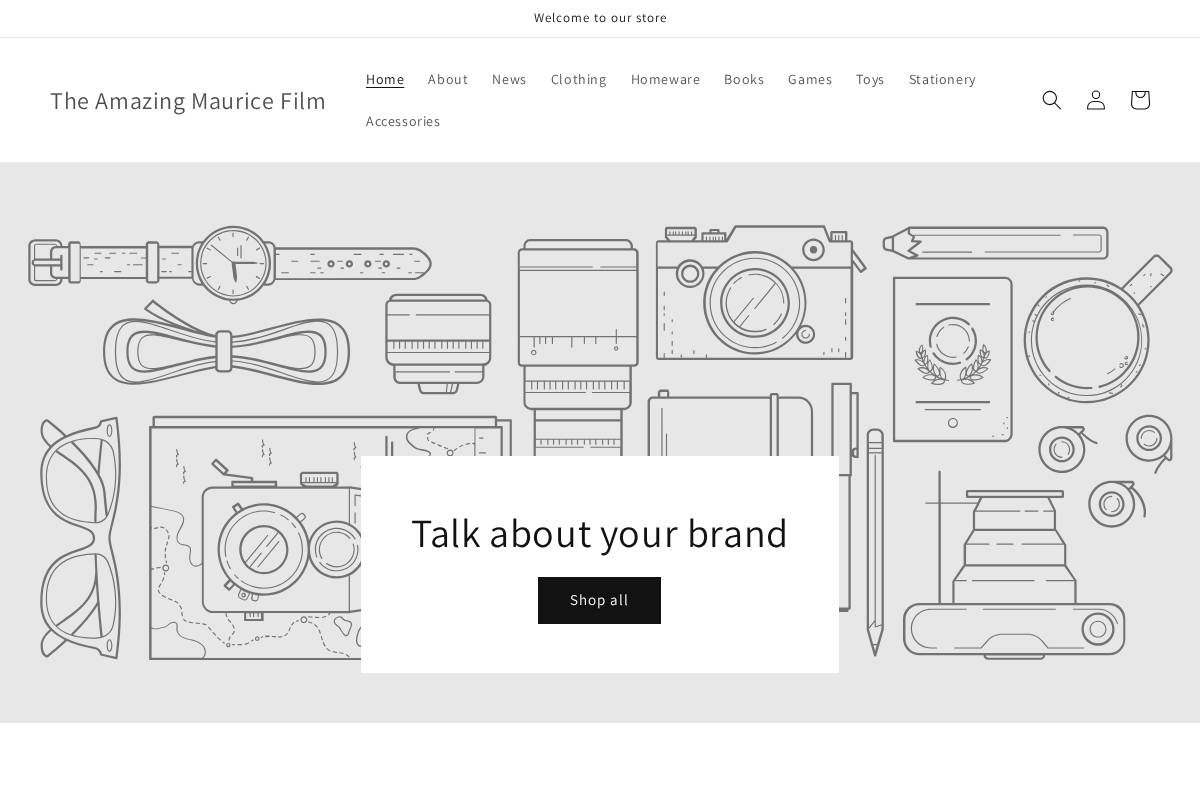Click the Shop all button
1200x800 pixels.
click(599, 600)
